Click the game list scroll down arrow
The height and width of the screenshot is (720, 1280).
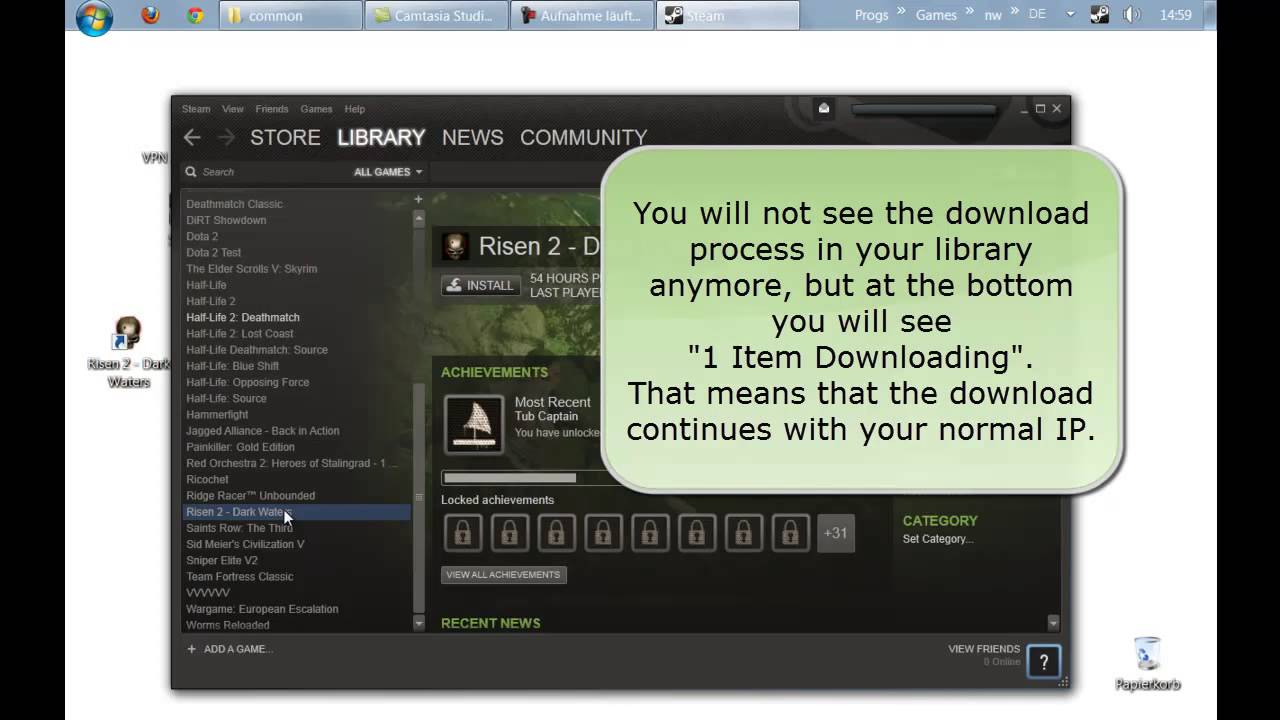(x=419, y=623)
